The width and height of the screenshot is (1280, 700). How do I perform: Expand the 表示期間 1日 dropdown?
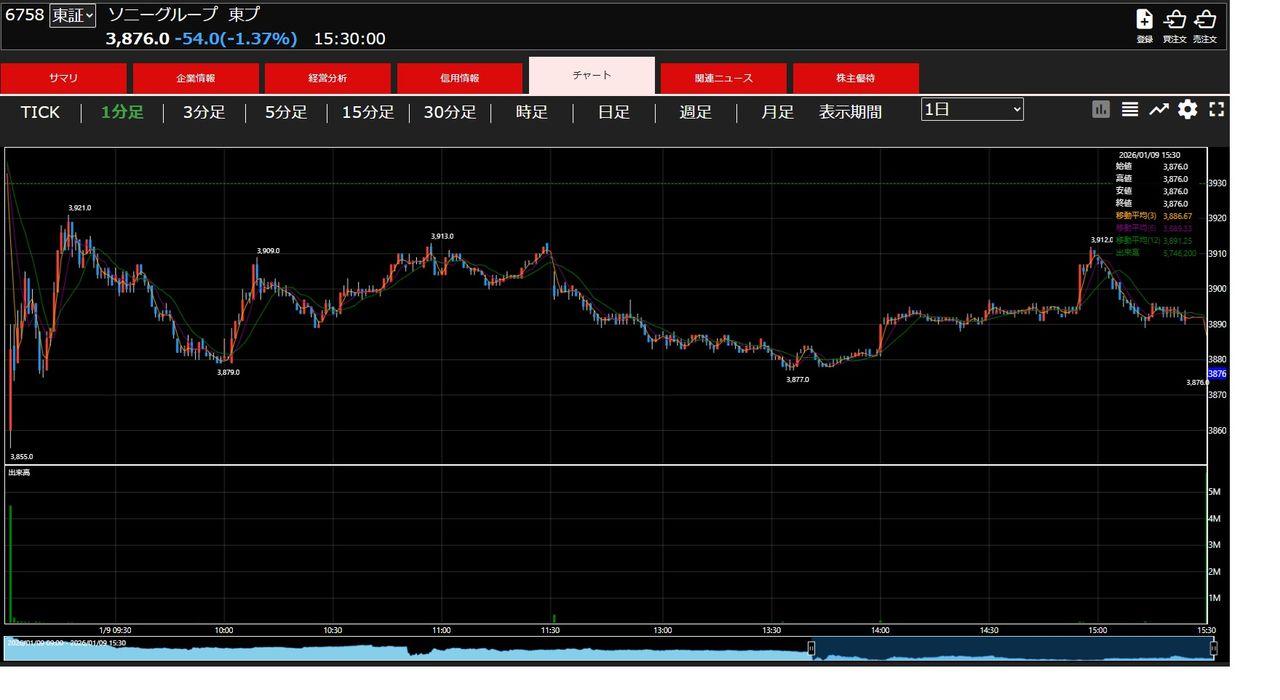[972, 109]
